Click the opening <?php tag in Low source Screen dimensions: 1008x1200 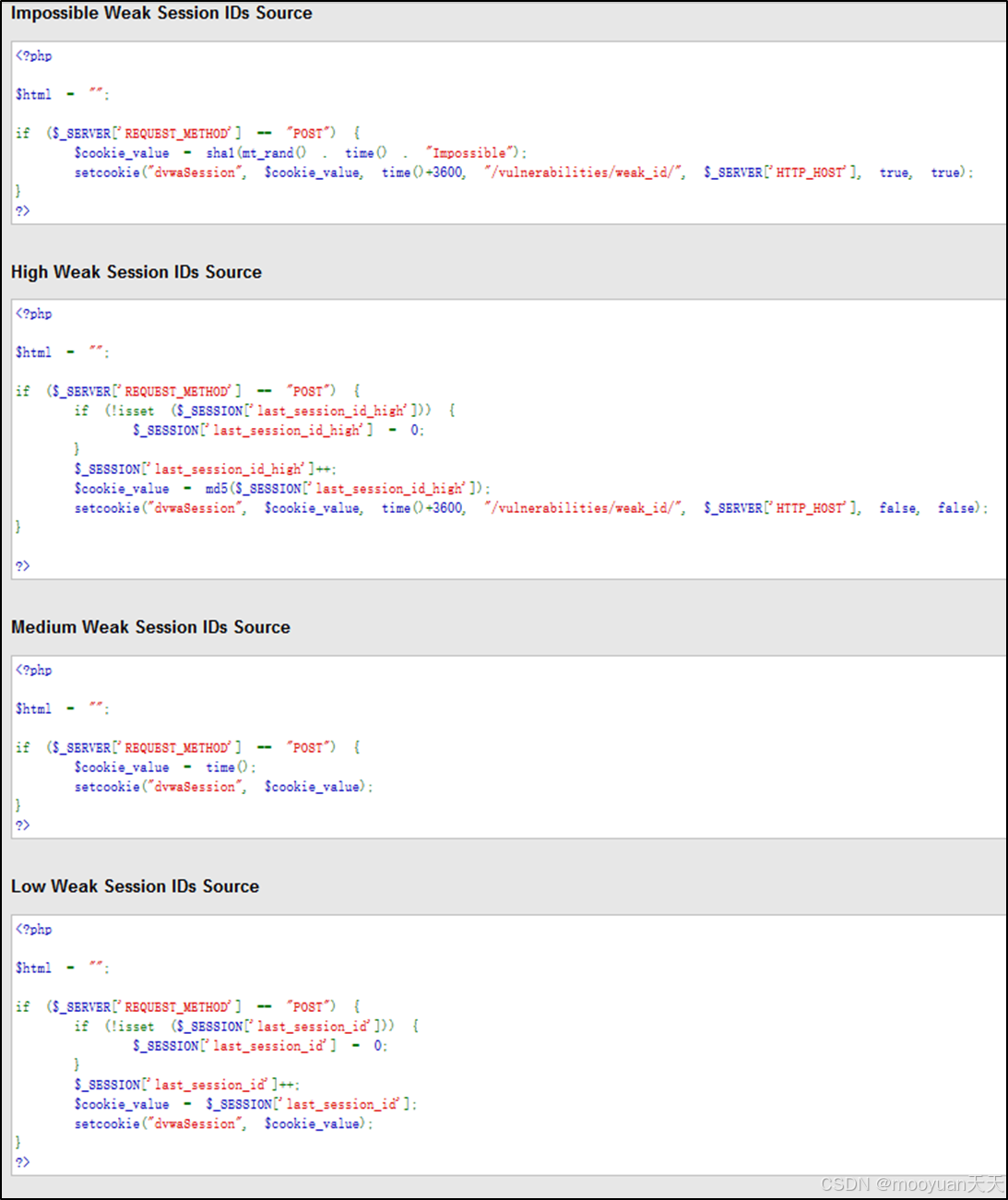coord(34,930)
